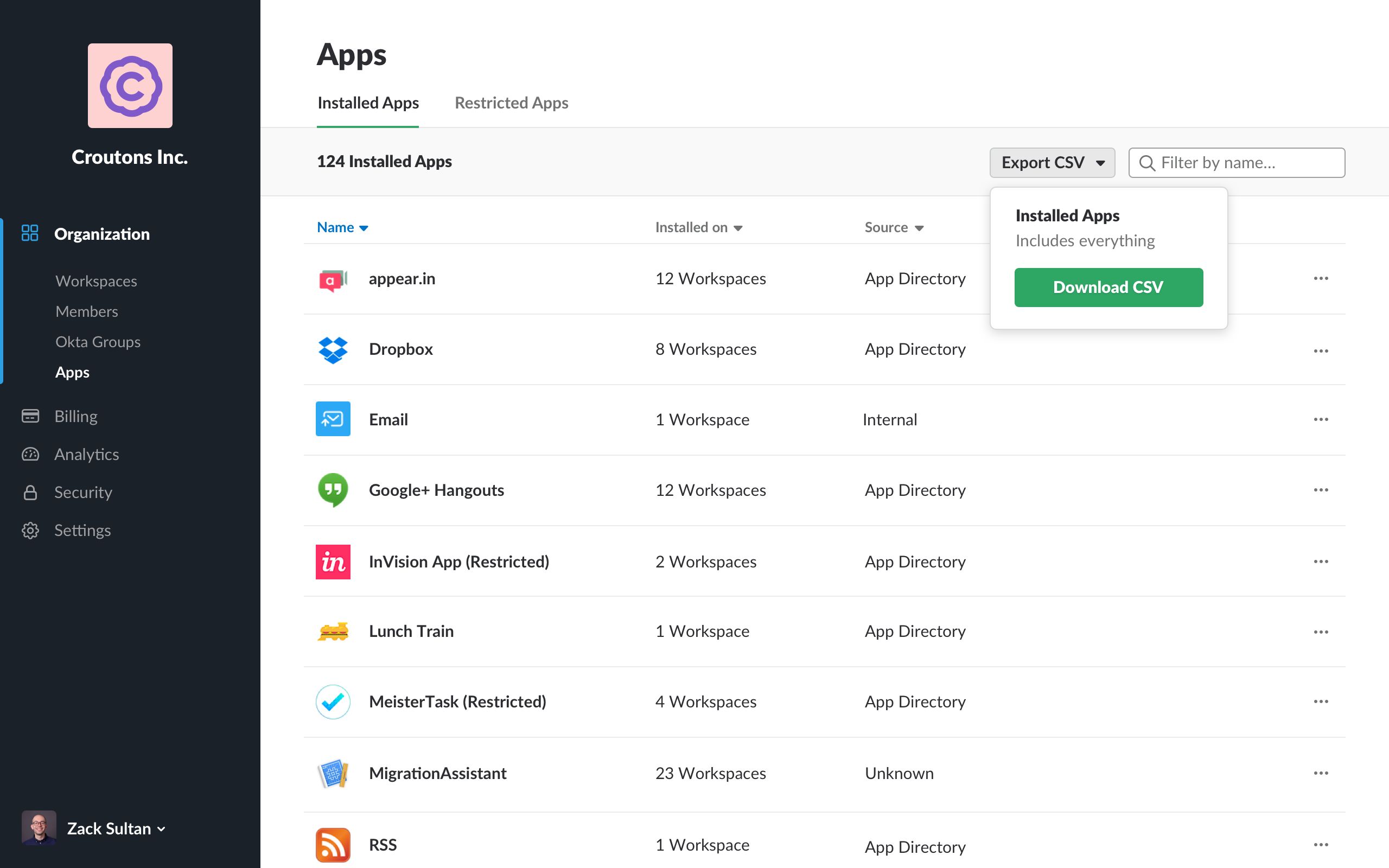Go to Okta Groups in sidebar

tap(98, 342)
